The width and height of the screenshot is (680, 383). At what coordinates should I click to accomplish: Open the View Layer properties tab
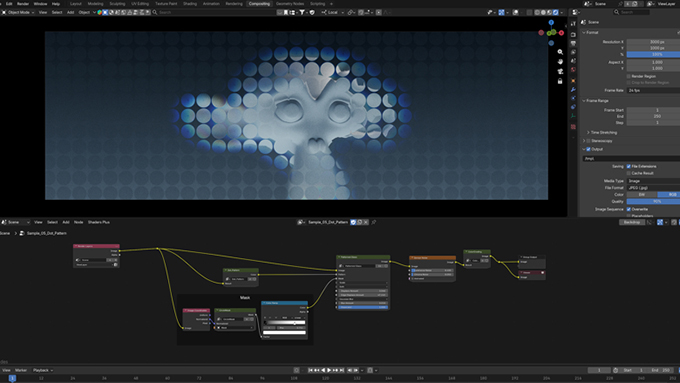coord(573,52)
